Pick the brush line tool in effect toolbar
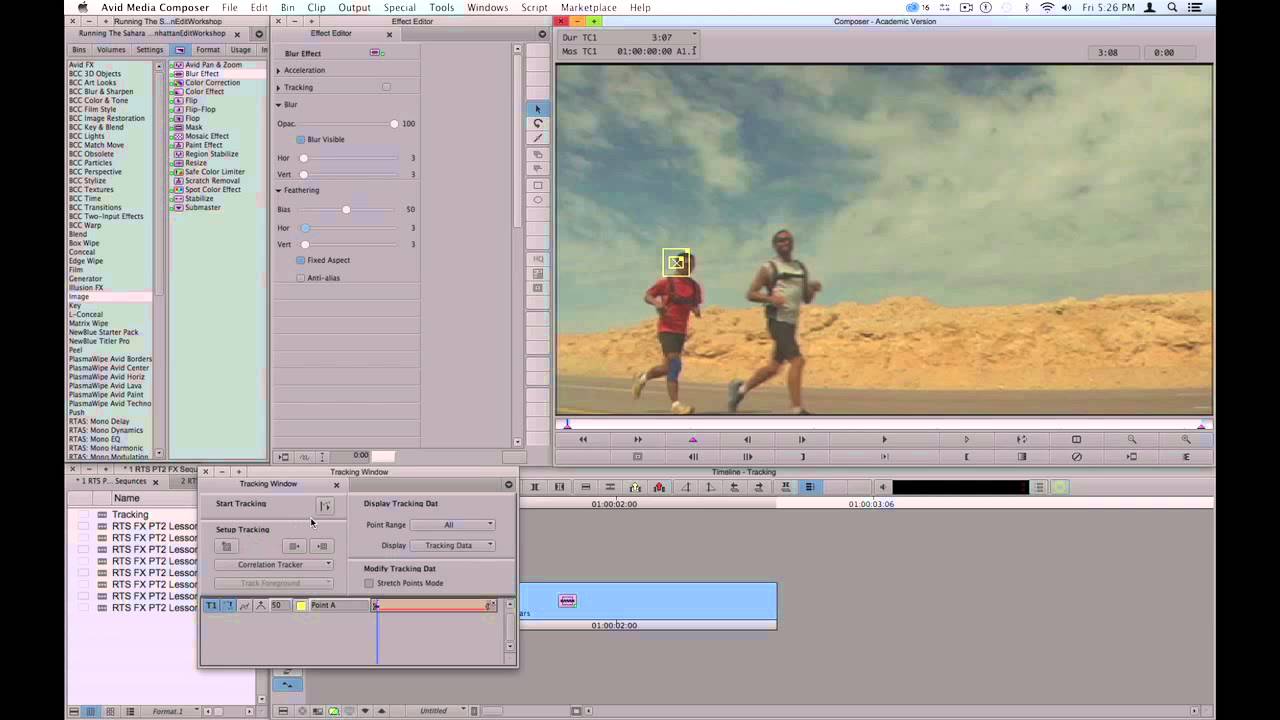This screenshot has width=1280, height=720. (538, 139)
